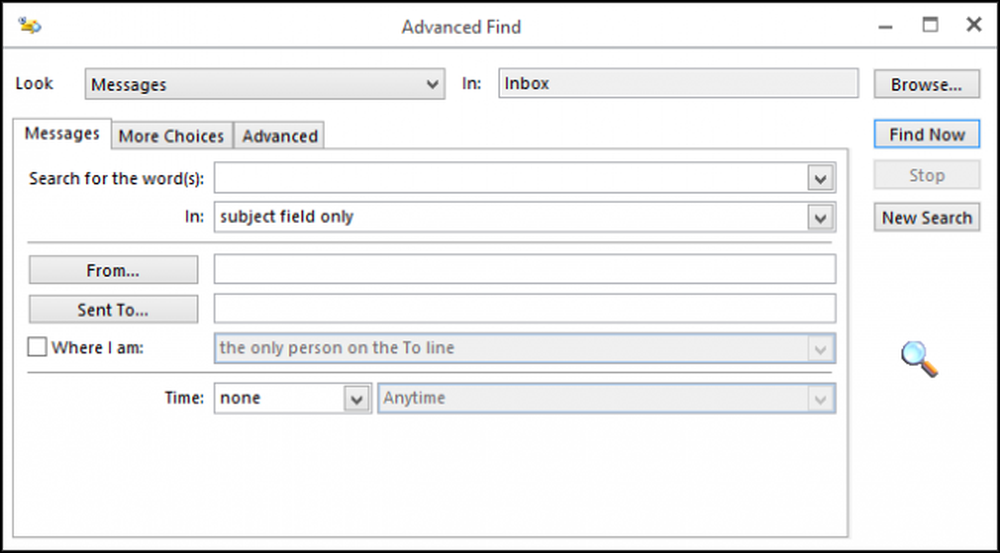
Task: Switch to the Advanced tab
Action: tap(280, 136)
